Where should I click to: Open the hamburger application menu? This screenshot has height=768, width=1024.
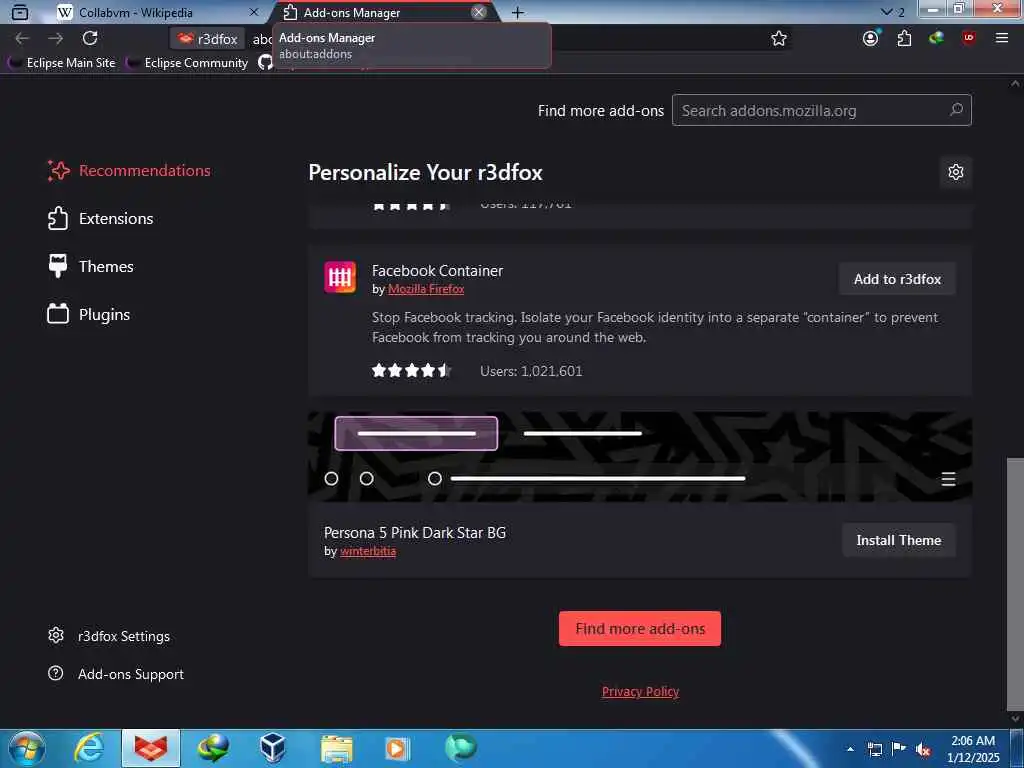coord(1002,38)
